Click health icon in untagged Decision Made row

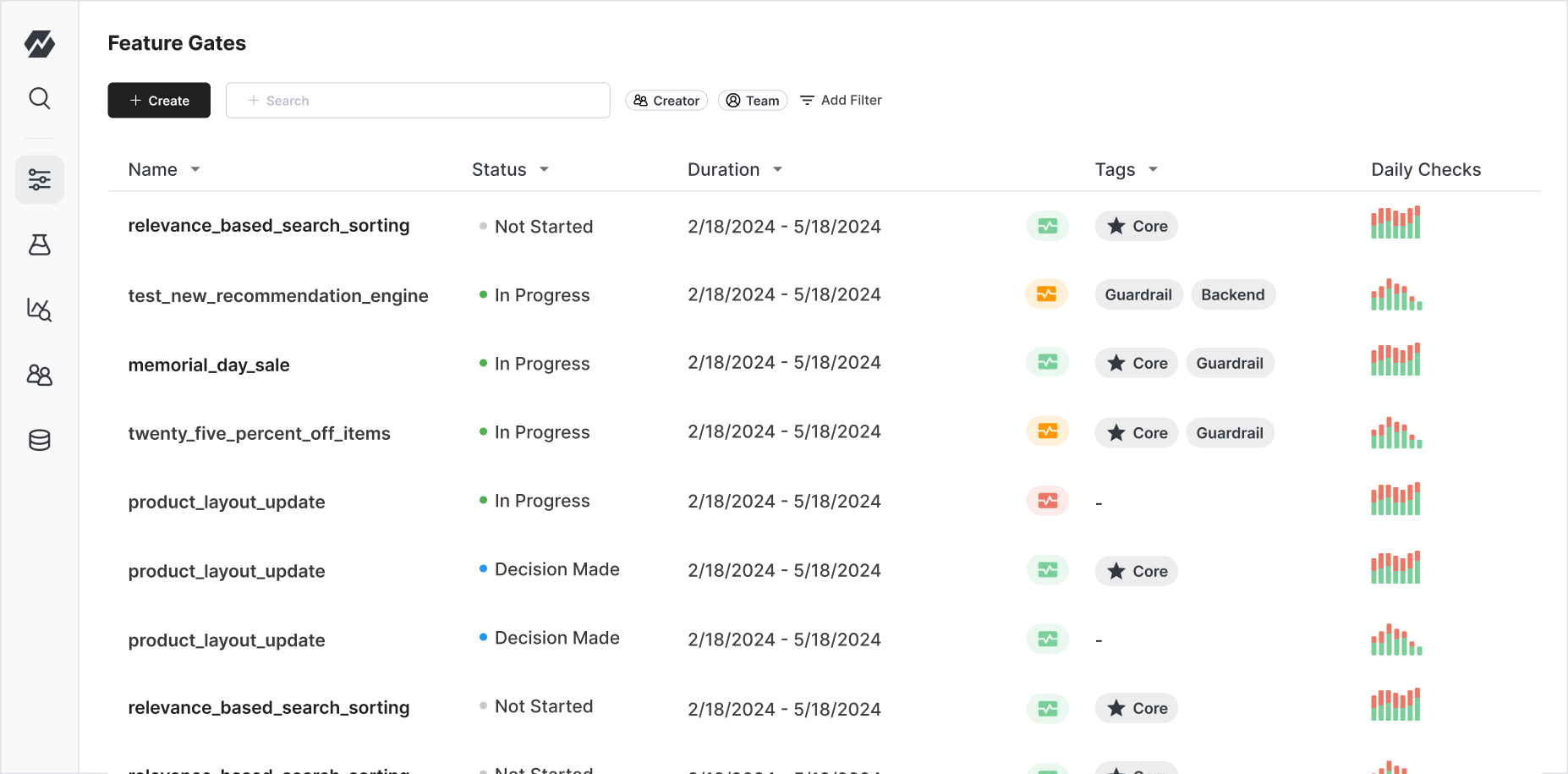coord(1048,639)
